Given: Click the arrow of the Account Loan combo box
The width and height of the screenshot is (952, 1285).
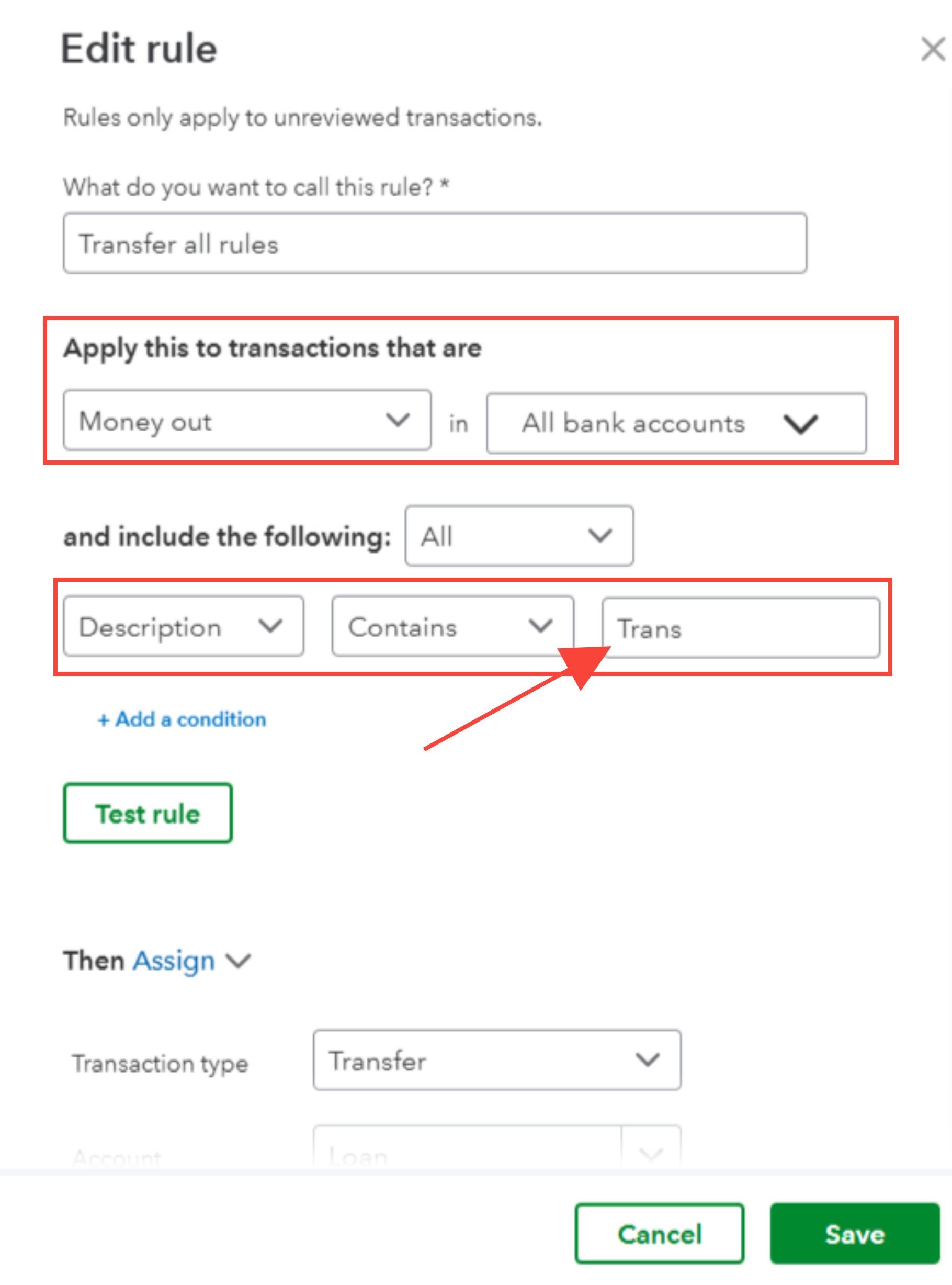Looking at the screenshot, I should point(651,1154).
